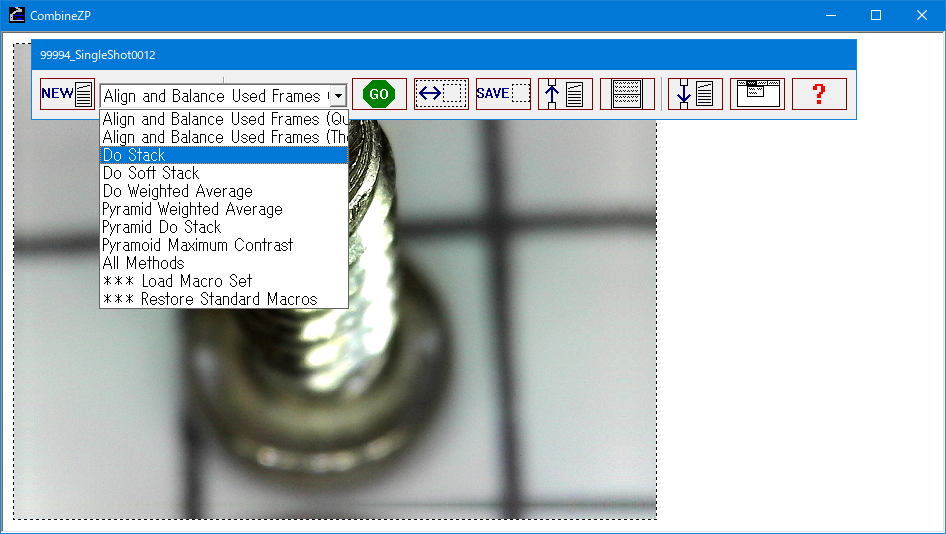The width and height of the screenshot is (946, 534).
Task: Open help with the red question mark
Action: click(x=819, y=94)
